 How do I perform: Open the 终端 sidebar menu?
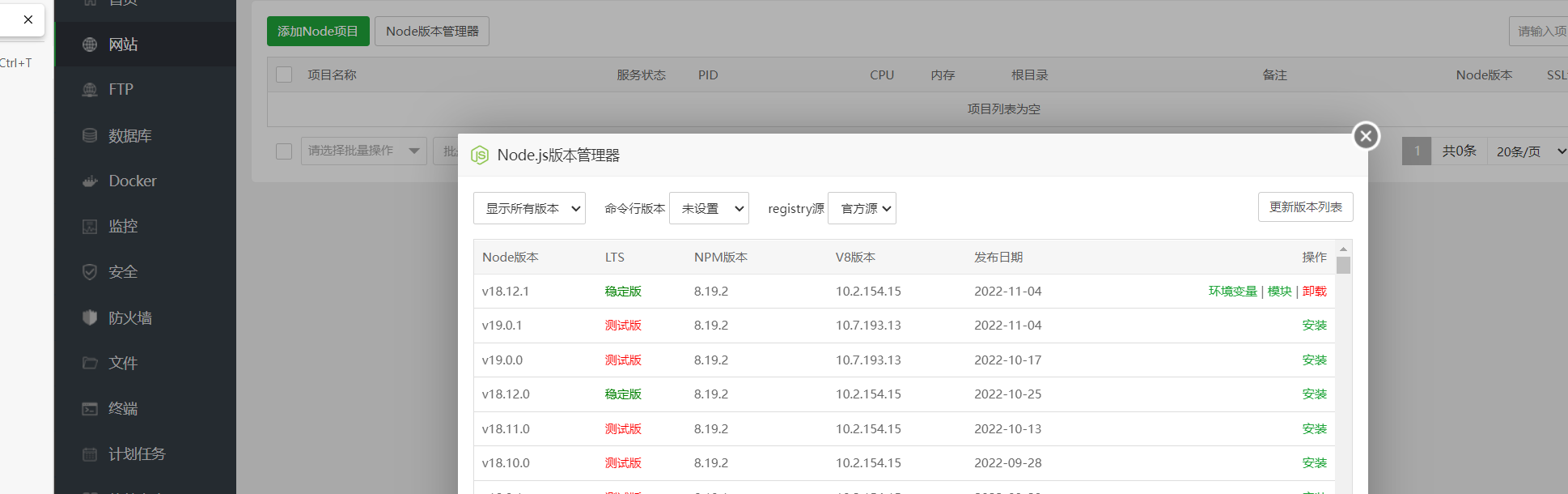tap(146, 408)
